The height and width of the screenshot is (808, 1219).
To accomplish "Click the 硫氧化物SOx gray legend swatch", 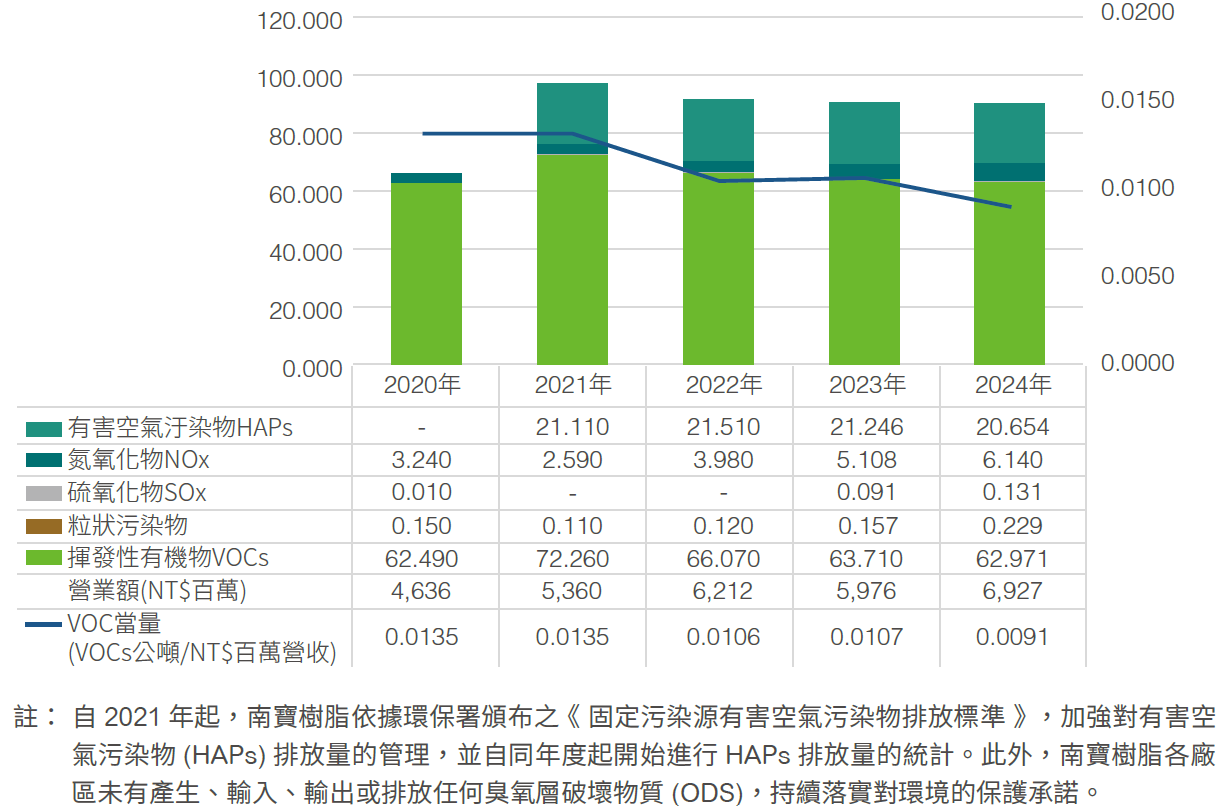I will (x=44, y=493).
